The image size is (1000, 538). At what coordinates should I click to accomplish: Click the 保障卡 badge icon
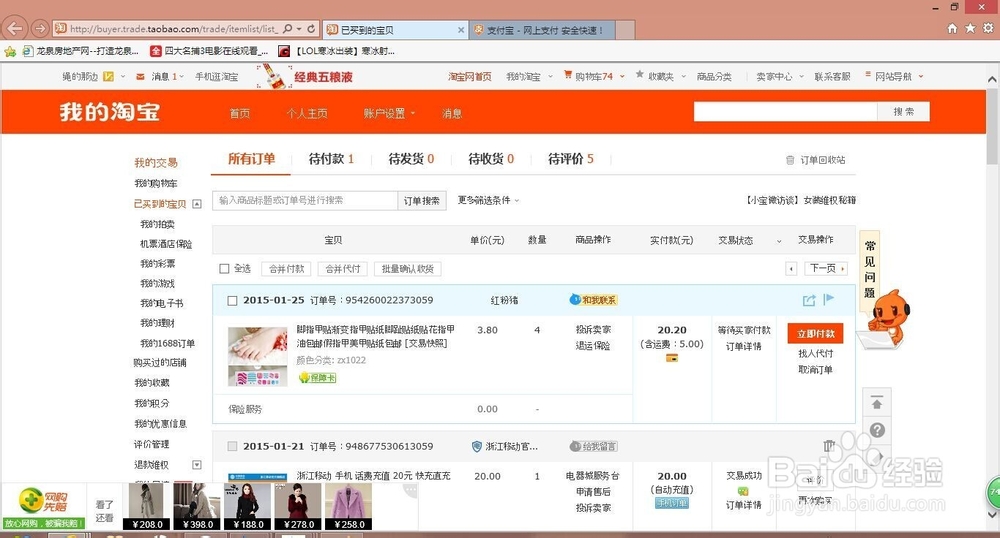coord(318,377)
